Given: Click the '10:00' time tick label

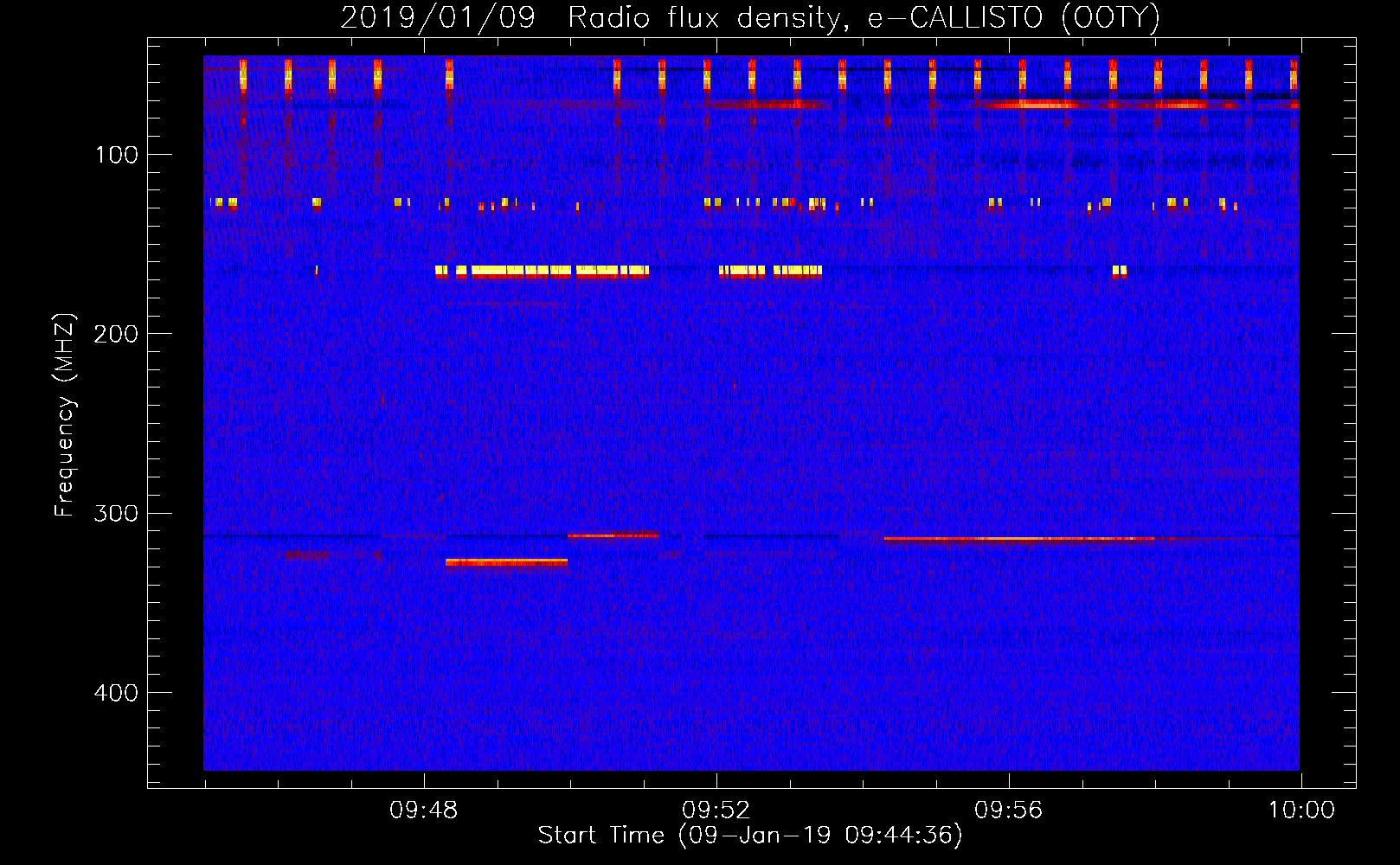Looking at the screenshot, I should tap(1301, 811).
